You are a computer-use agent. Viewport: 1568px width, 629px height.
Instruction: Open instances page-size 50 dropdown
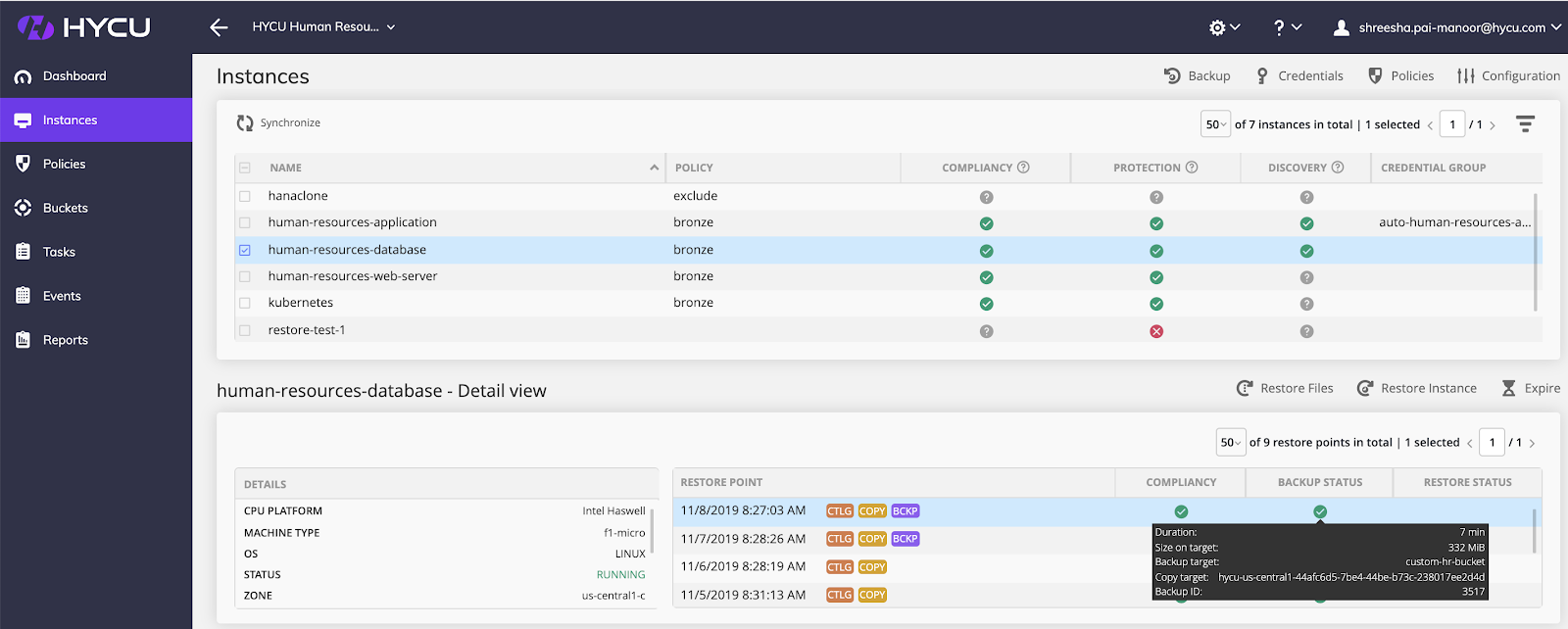(x=1215, y=124)
